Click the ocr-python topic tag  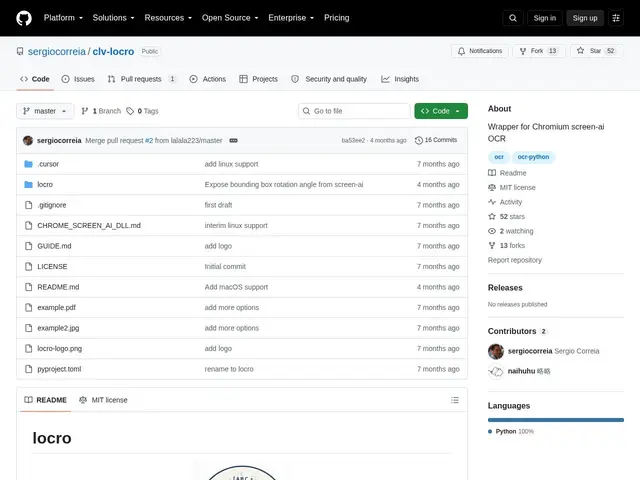pyautogui.click(x=533, y=157)
